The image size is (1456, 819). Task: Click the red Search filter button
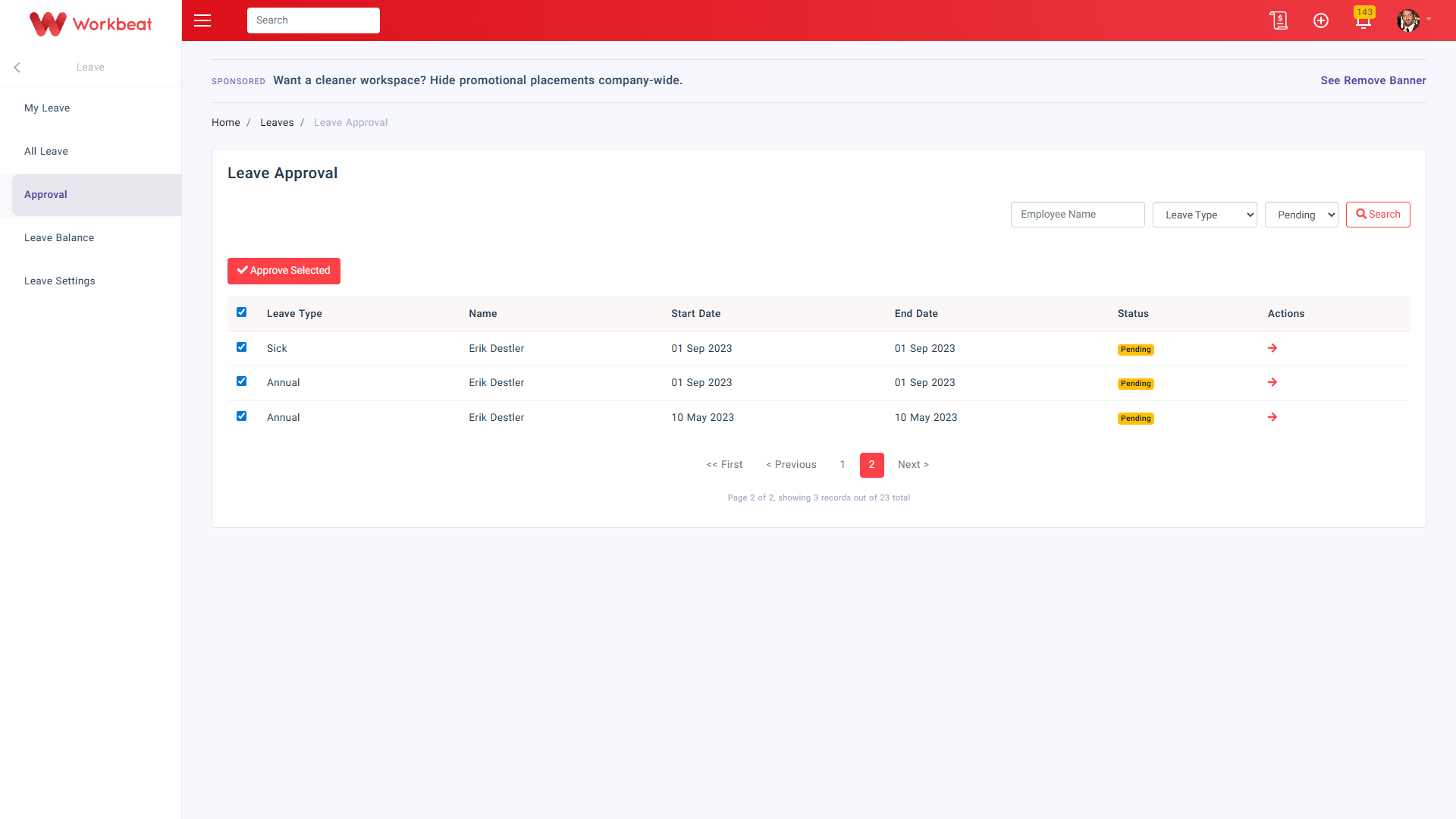pyautogui.click(x=1378, y=215)
